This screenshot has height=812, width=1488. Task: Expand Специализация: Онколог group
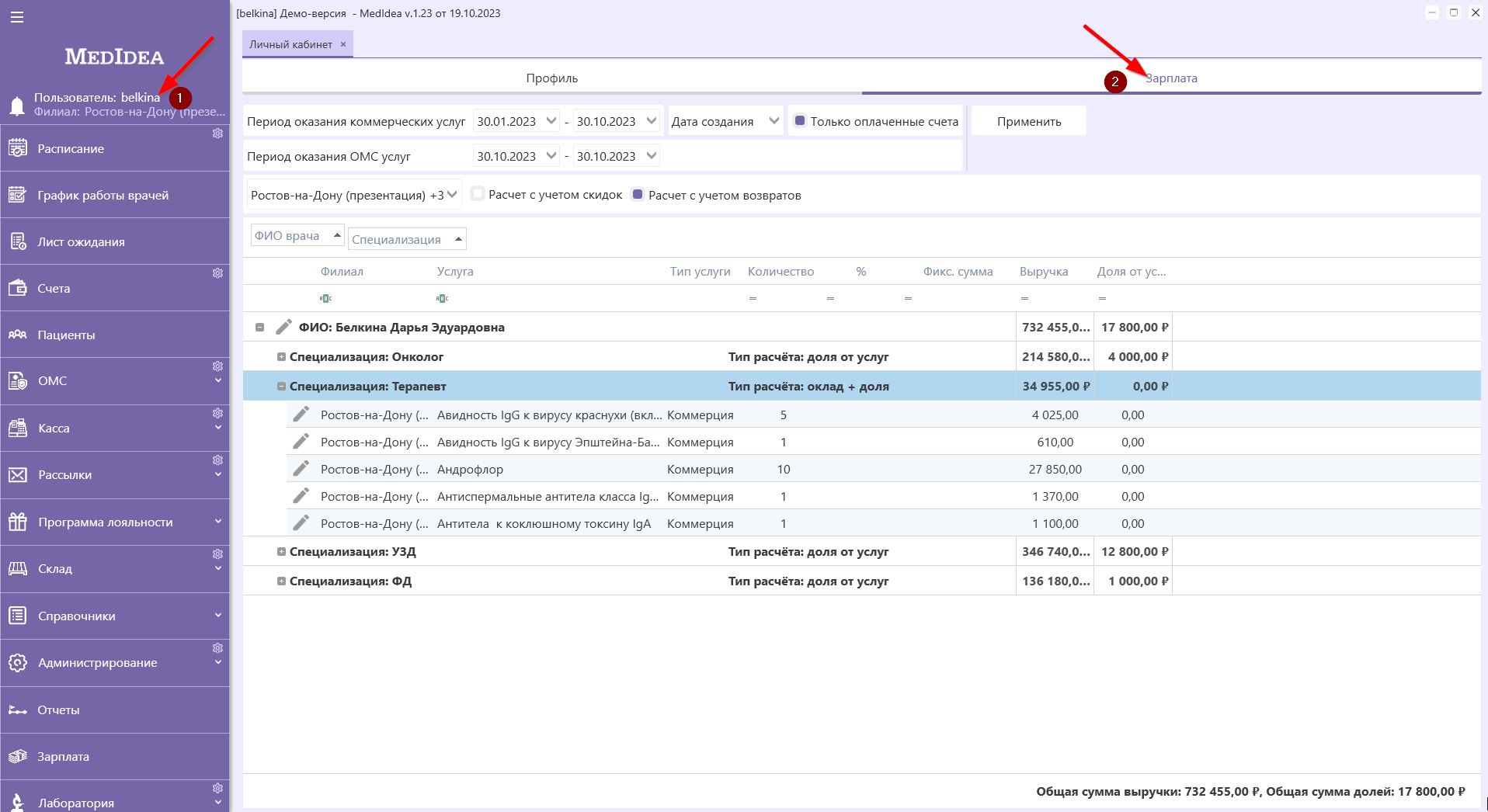click(x=281, y=357)
